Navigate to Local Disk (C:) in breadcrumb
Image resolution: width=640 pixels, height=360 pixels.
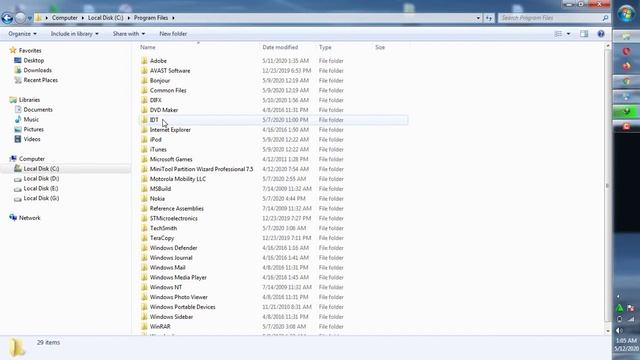[x=105, y=18]
